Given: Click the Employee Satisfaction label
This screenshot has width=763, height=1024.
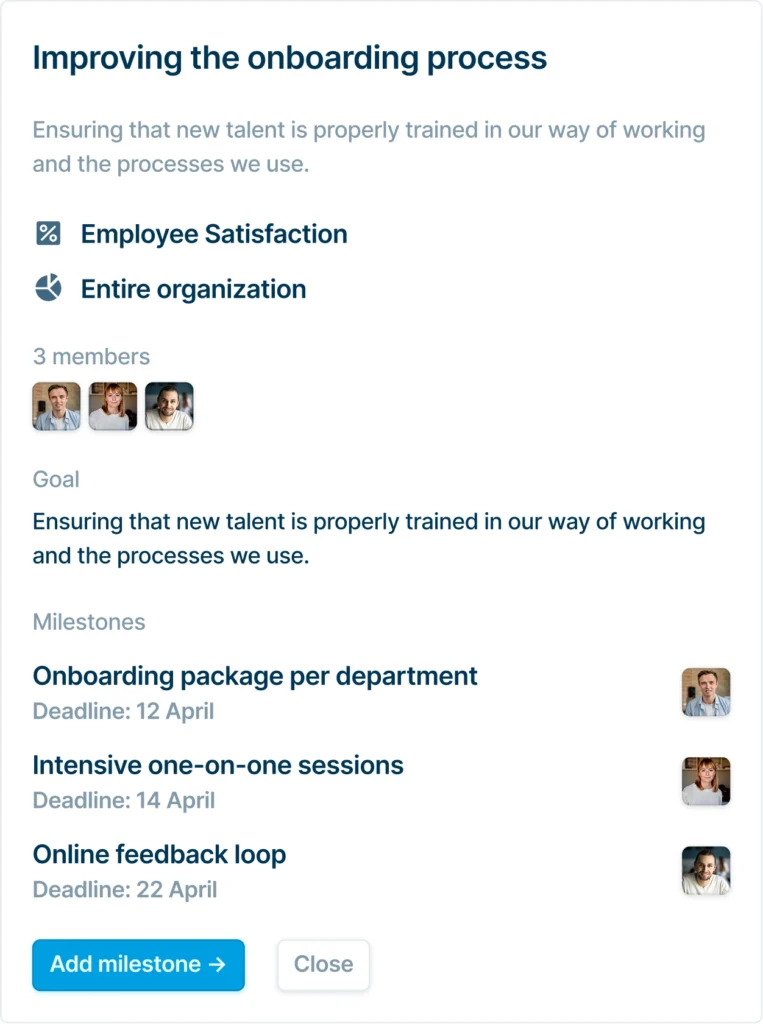Looking at the screenshot, I should pyautogui.click(x=214, y=233).
